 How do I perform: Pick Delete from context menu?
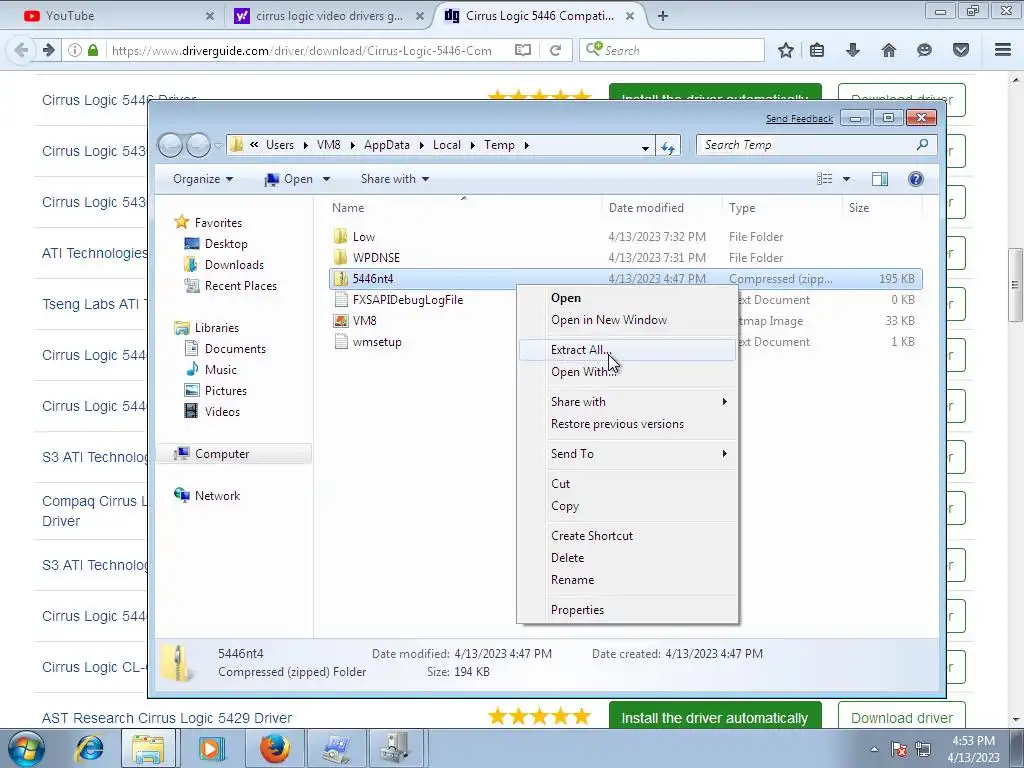click(627, 558)
